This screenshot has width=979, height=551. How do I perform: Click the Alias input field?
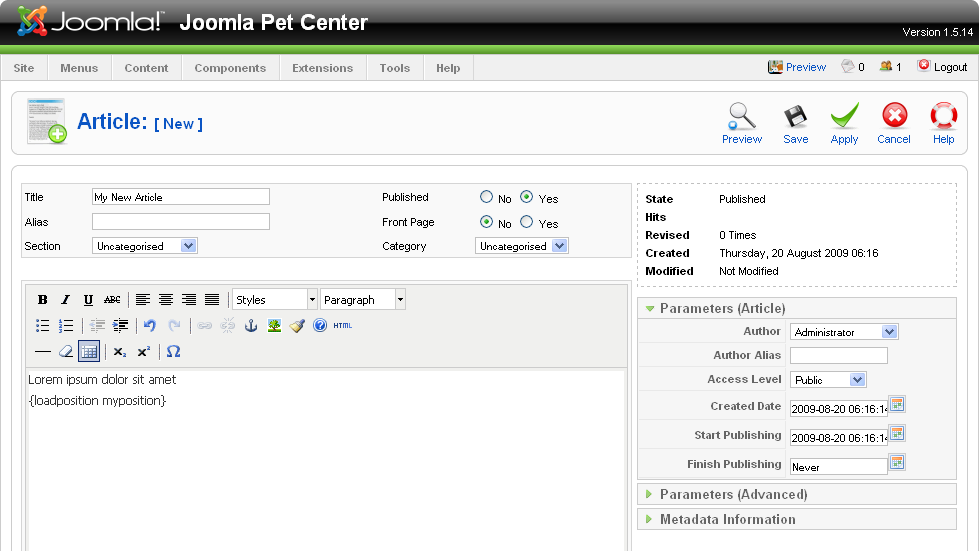[181, 222]
